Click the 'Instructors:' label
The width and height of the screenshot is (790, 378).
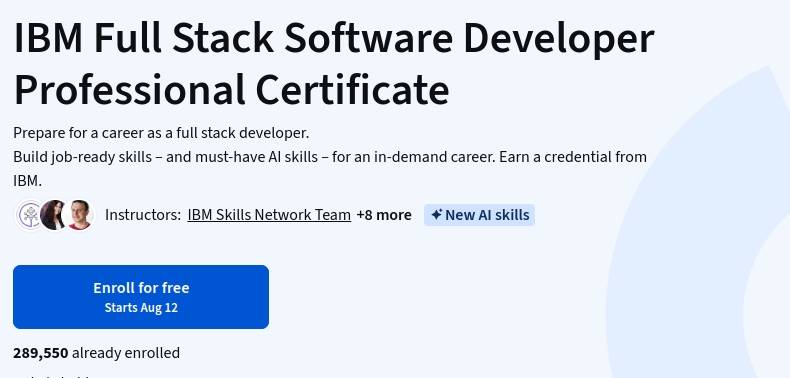pyautogui.click(x=143, y=215)
